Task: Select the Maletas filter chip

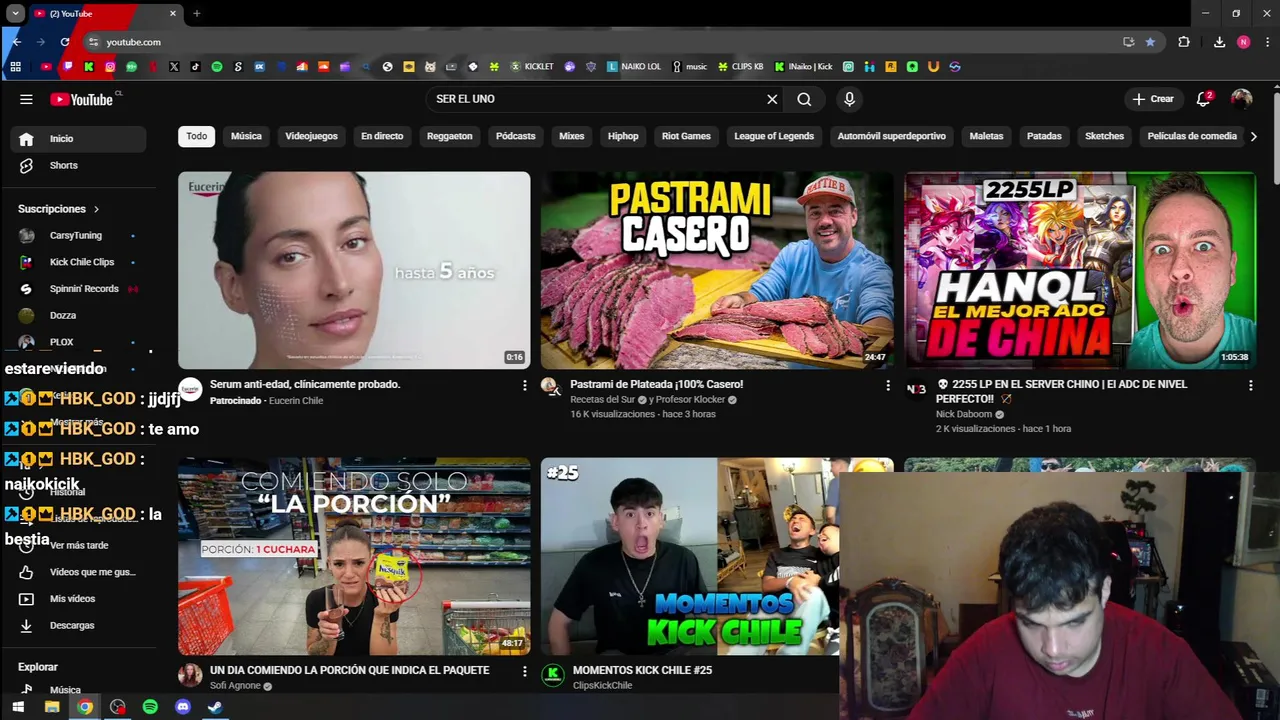Action: coord(986,136)
